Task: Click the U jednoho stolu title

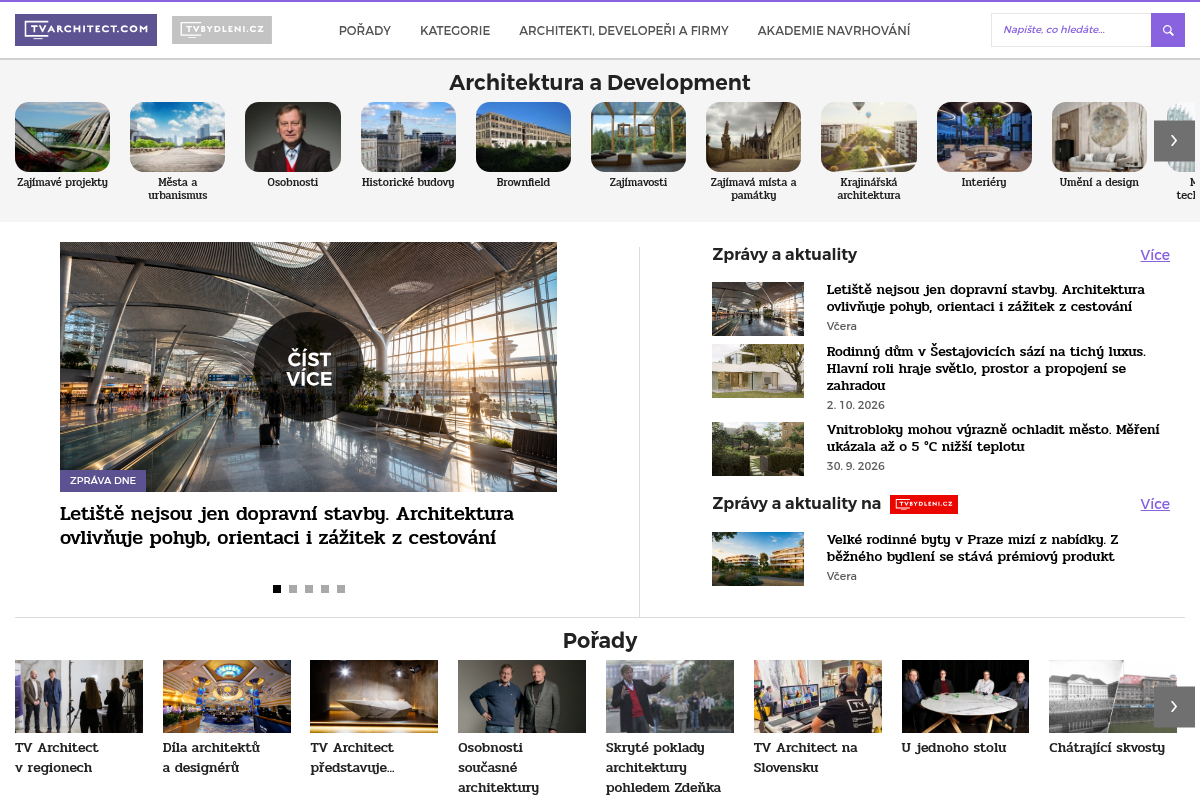Action: 954,748
